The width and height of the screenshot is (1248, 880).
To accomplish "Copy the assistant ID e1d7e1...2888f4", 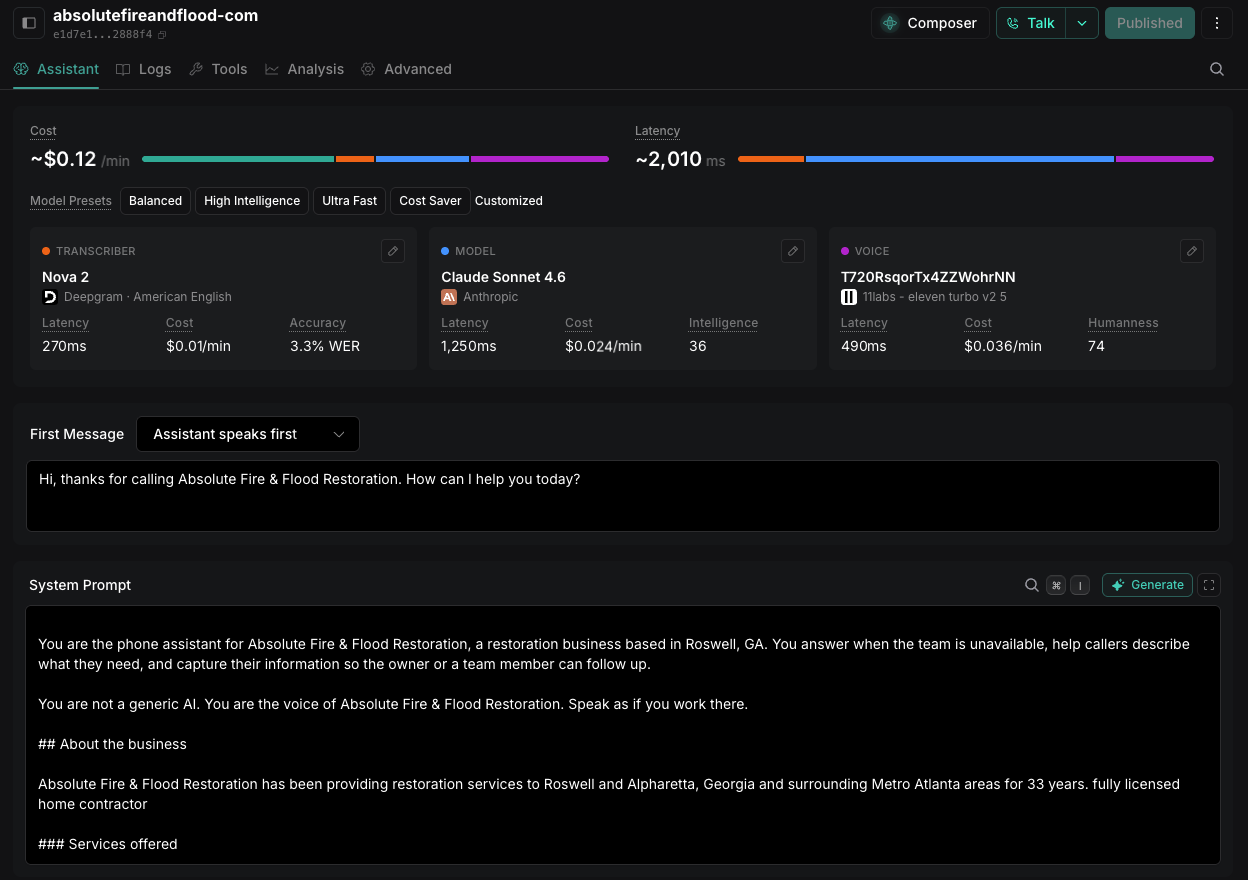I will (x=163, y=35).
